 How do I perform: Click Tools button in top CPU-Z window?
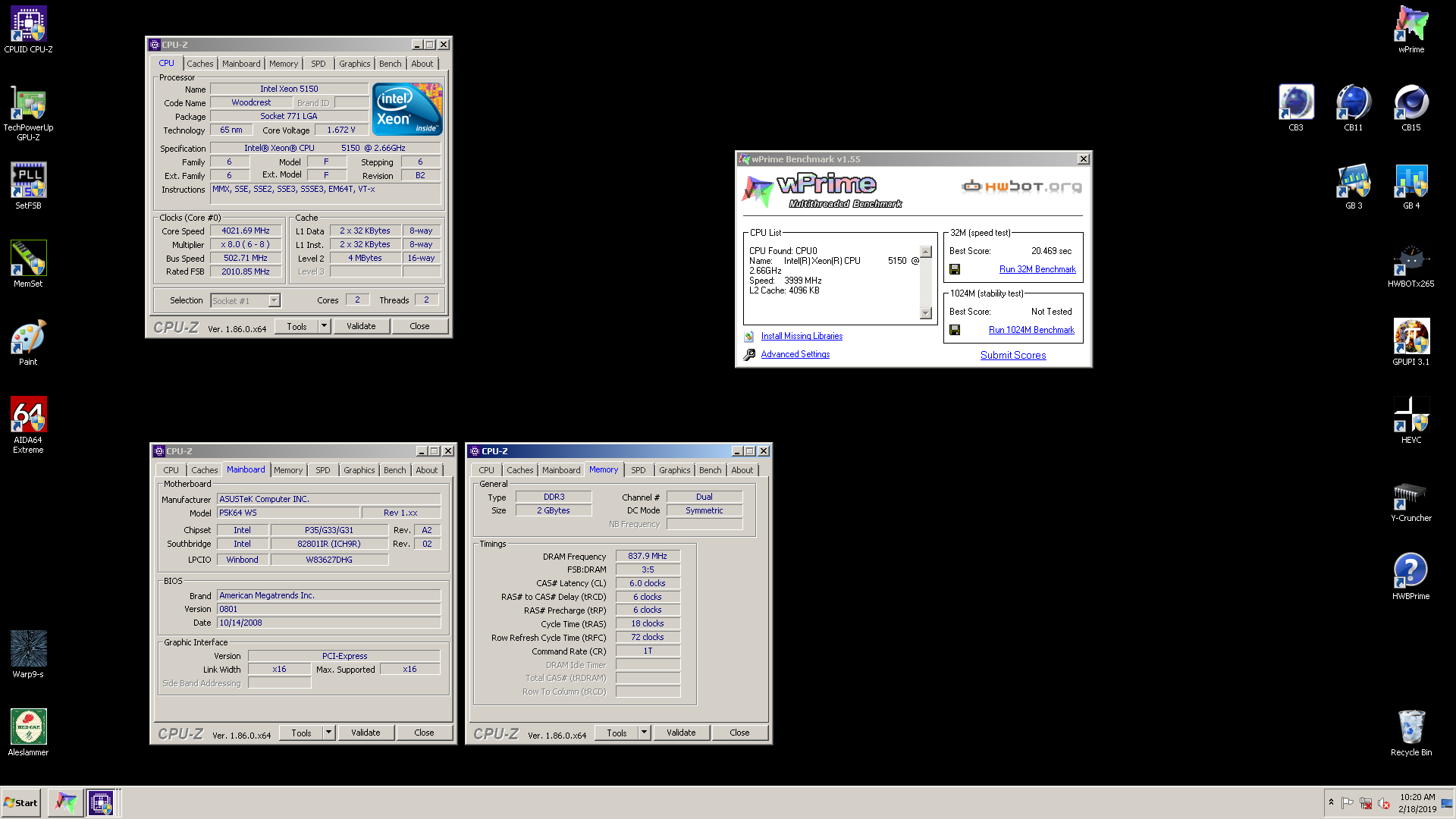coord(297,326)
